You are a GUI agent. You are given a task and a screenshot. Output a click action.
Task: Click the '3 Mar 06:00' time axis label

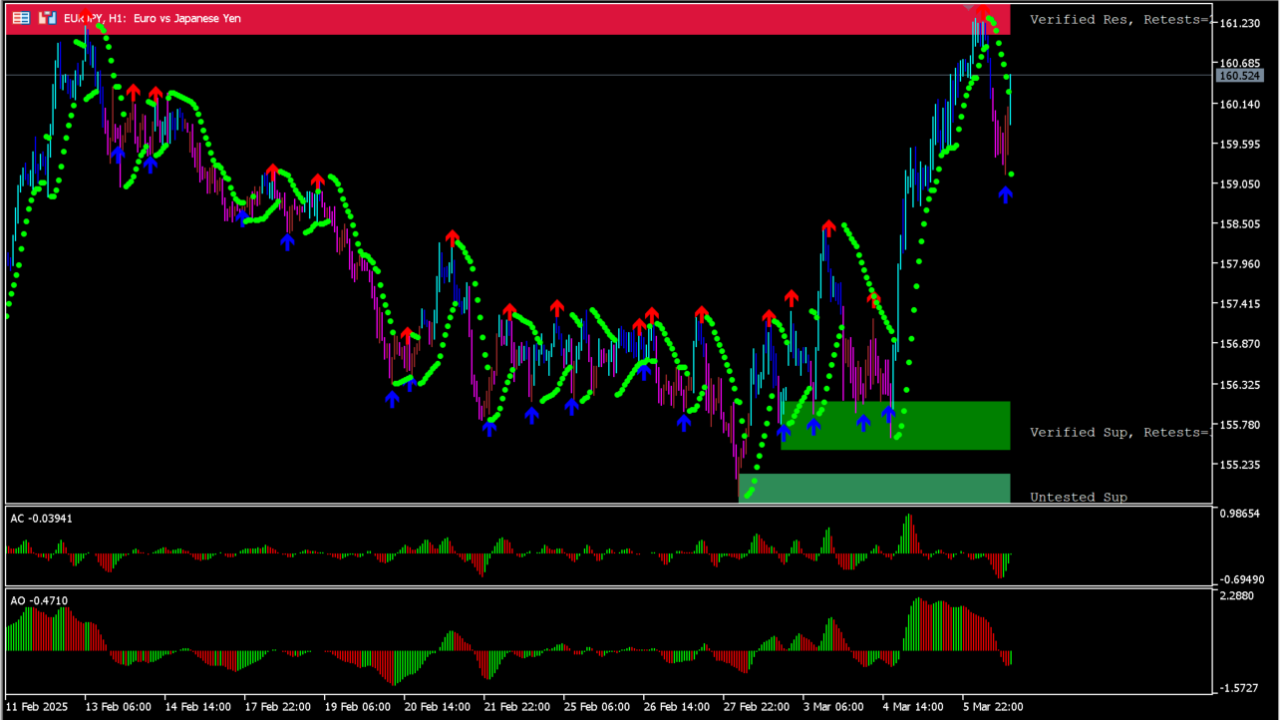tap(836, 707)
